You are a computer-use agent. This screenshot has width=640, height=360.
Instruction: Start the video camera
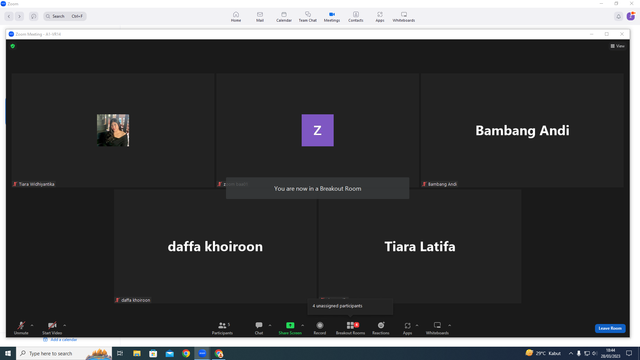pos(52,328)
